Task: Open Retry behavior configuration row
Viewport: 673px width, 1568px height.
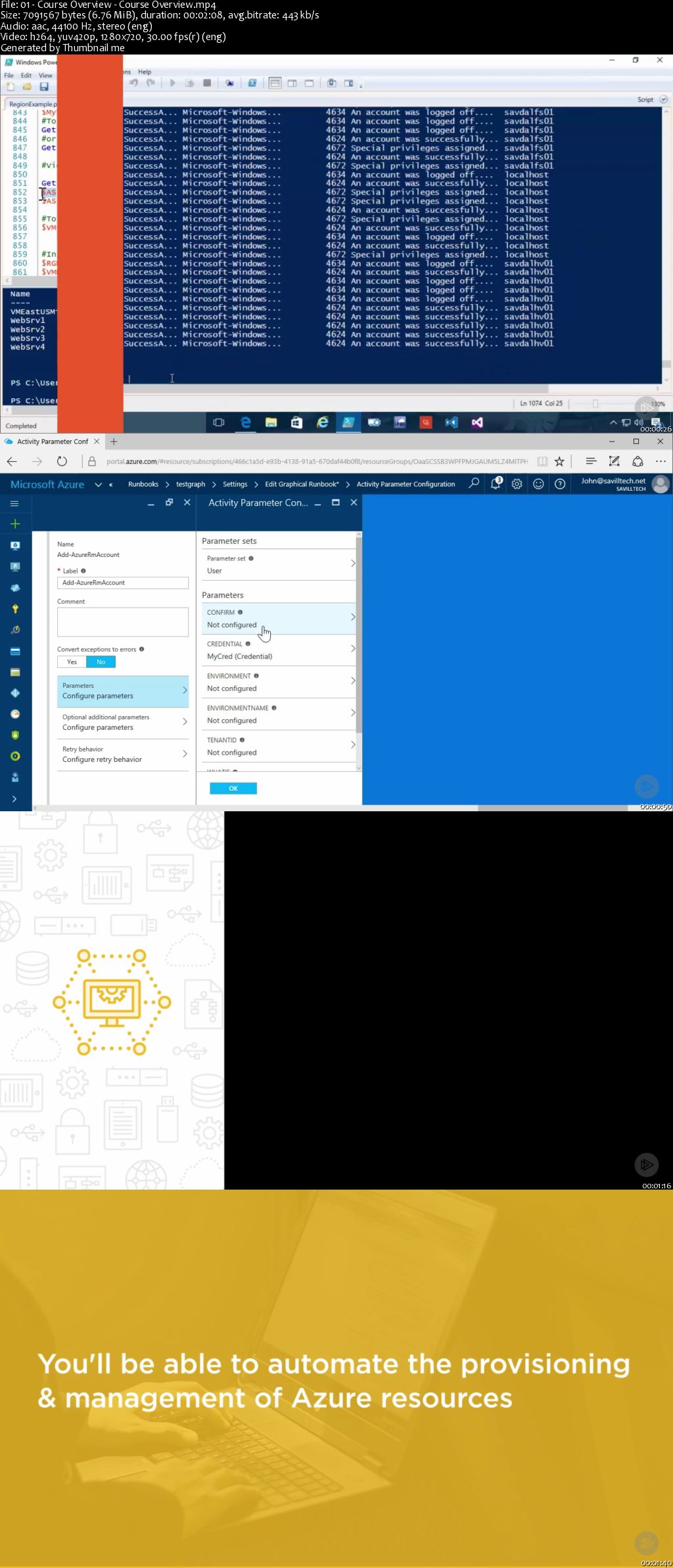Action: pyautogui.click(x=123, y=754)
